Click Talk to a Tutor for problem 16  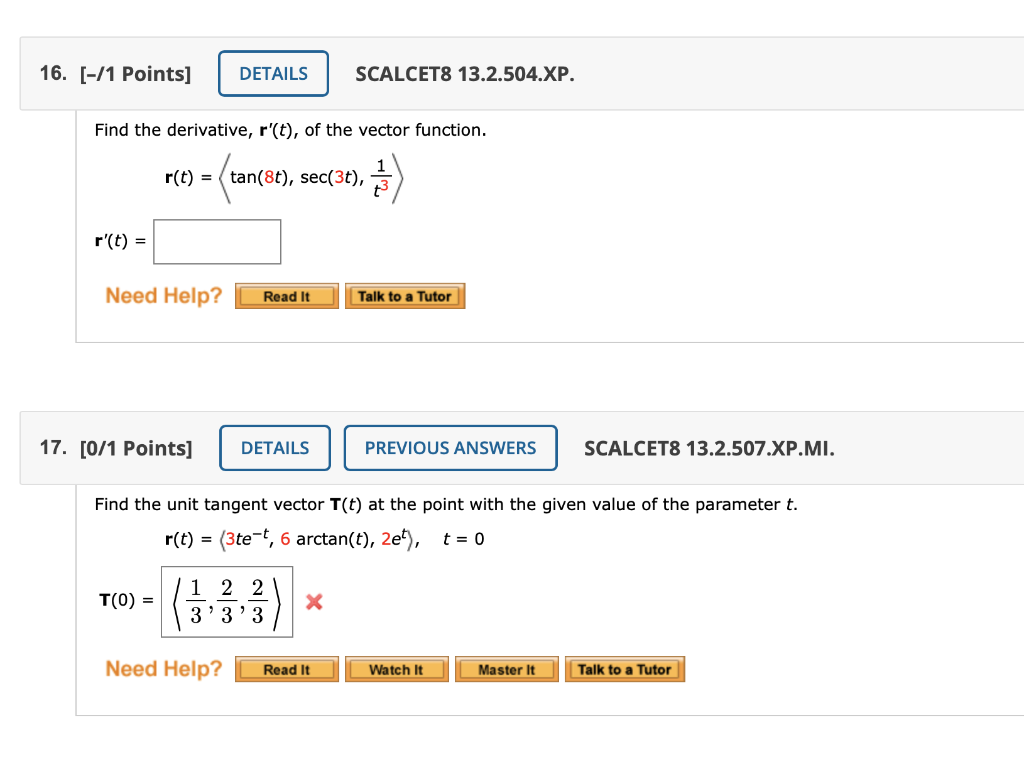pyautogui.click(x=405, y=295)
